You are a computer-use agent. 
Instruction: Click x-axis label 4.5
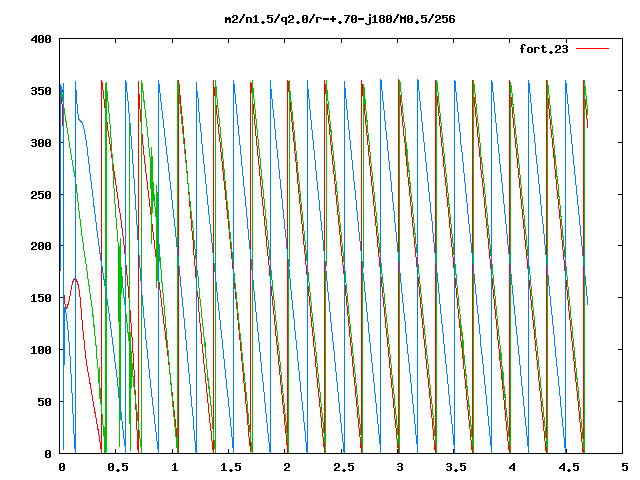pos(569,467)
